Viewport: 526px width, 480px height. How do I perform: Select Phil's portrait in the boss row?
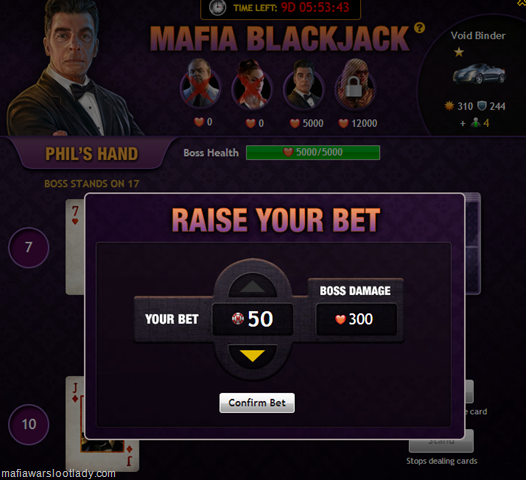click(x=304, y=87)
